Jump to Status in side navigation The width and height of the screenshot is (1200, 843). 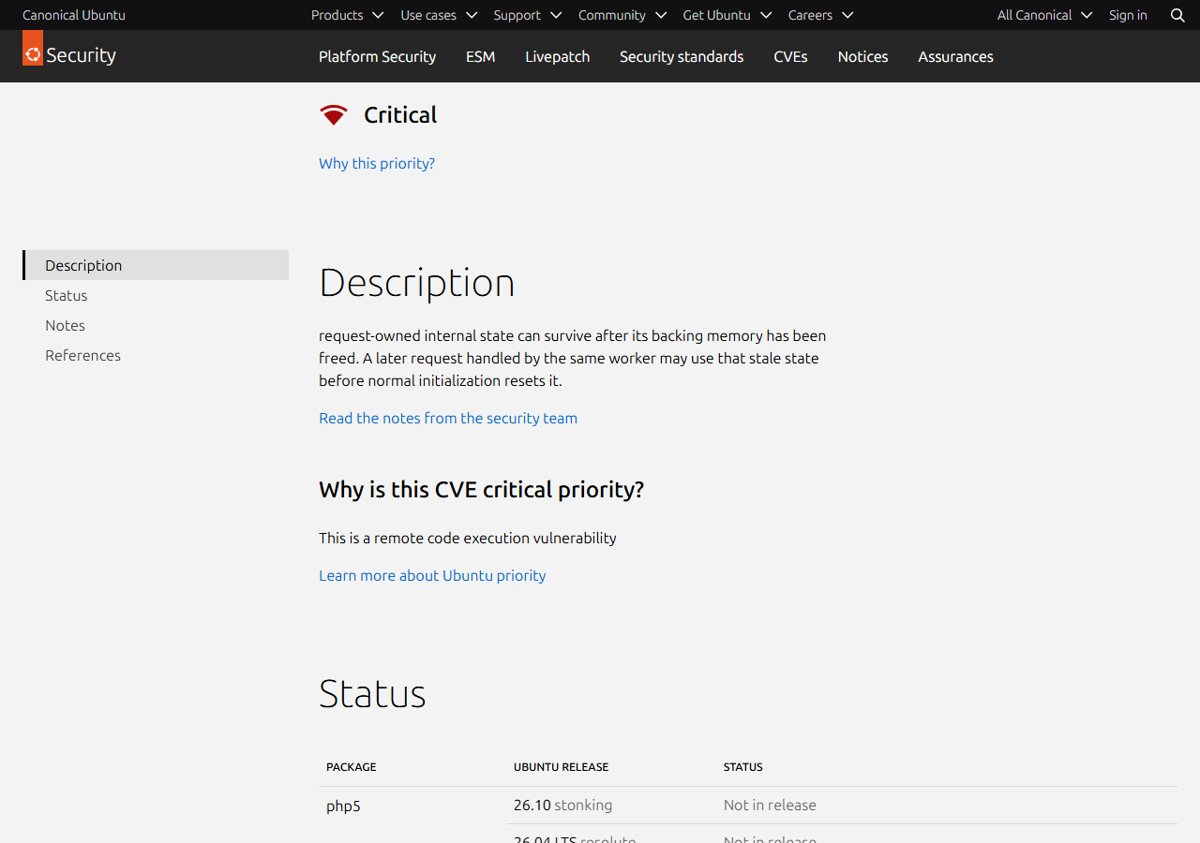coord(66,295)
